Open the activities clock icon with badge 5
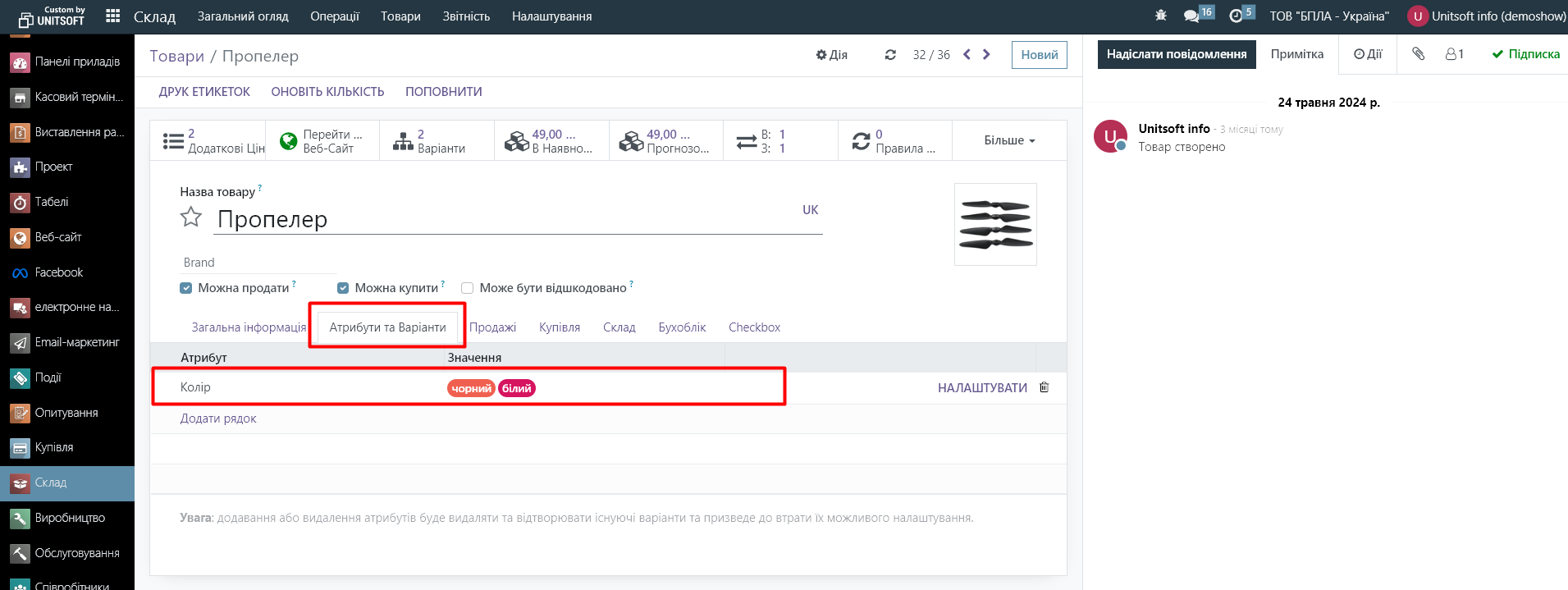 click(1236, 16)
